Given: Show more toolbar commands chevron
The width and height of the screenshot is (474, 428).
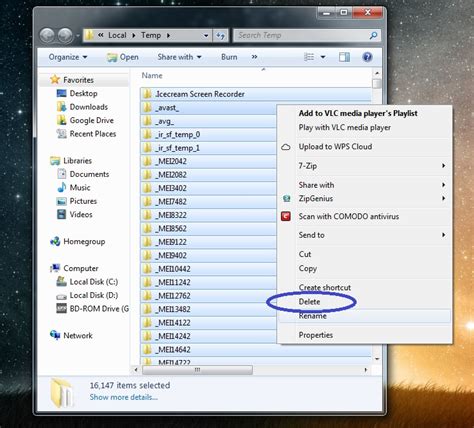Looking at the screenshot, I should tap(254, 57).
